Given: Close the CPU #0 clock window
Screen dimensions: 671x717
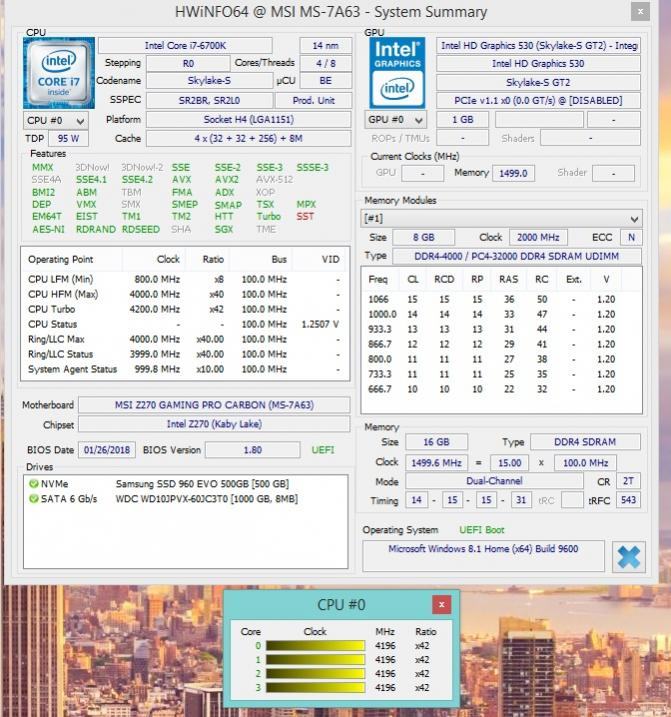Looking at the screenshot, I should pyautogui.click(x=441, y=605).
